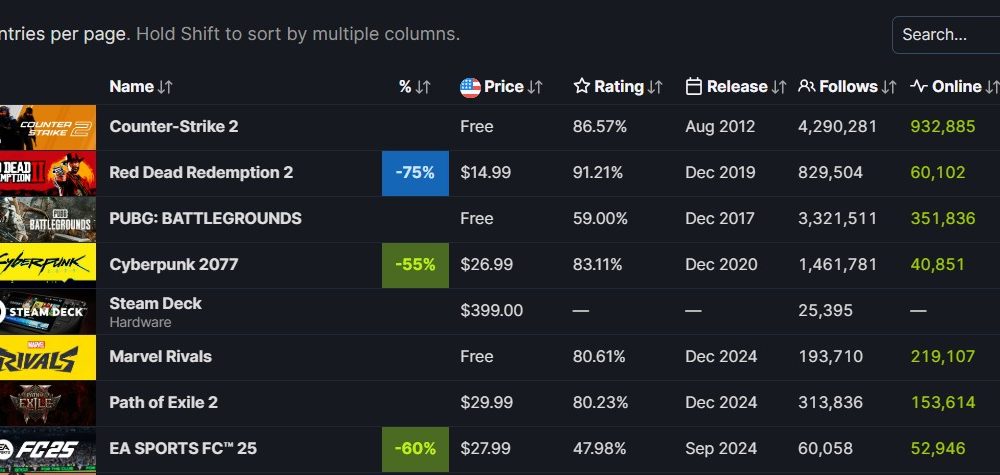The image size is (1000, 475).
Task: Sort by Follows column arrows
Action: (889, 87)
